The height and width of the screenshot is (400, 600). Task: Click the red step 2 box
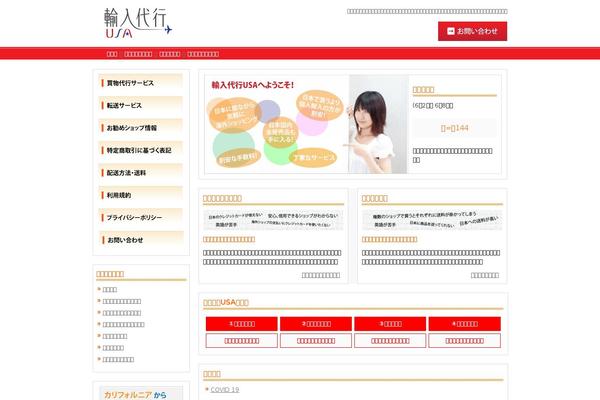coord(316,324)
